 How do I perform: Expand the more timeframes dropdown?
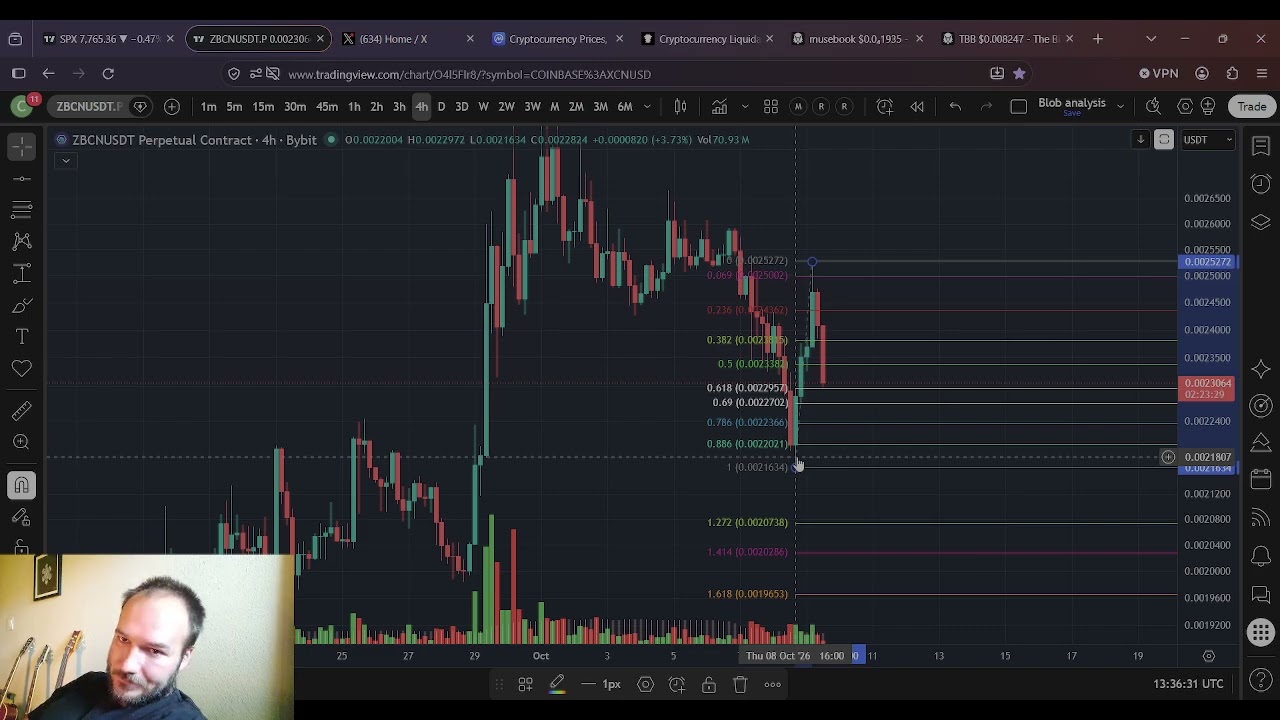[x=647, y=106]
